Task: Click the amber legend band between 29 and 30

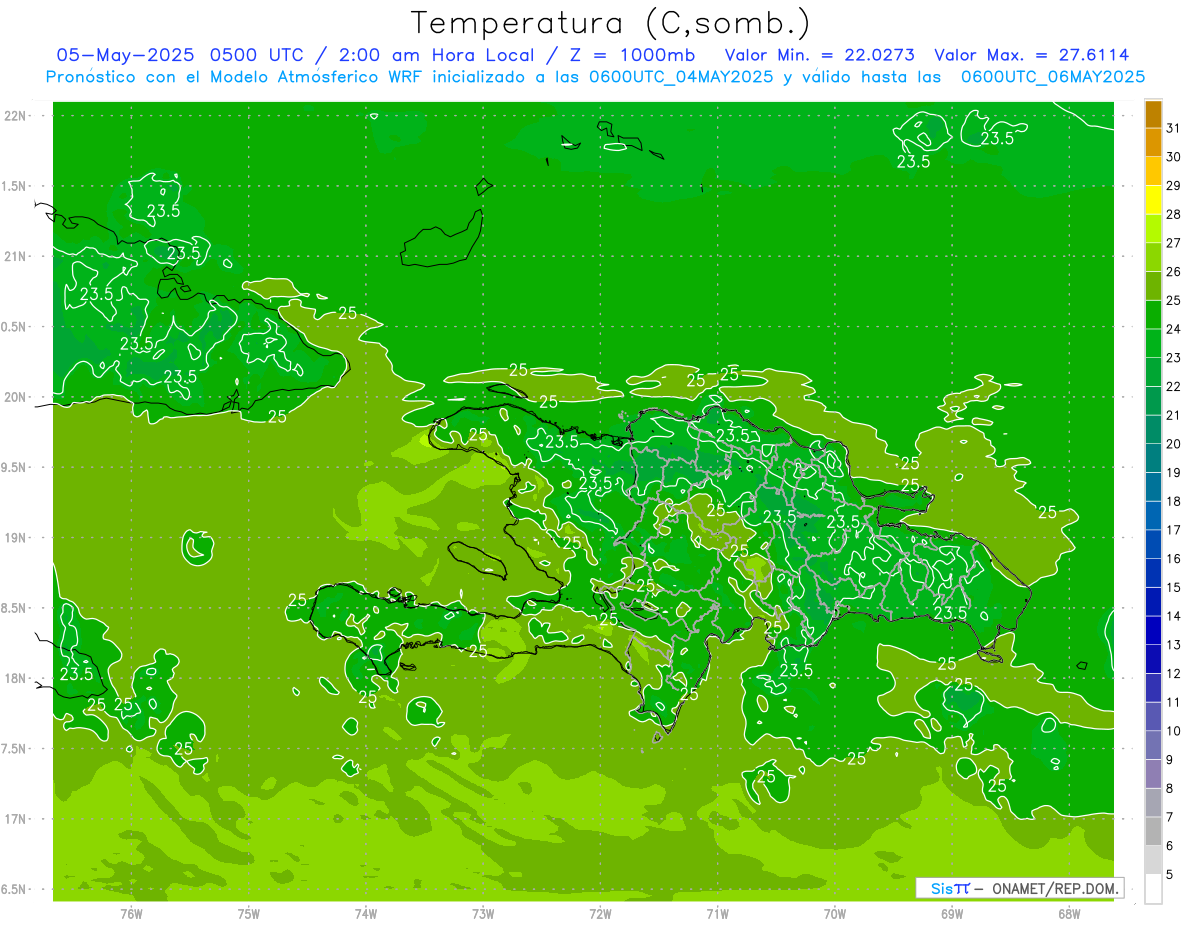Action: point(1153,171)
